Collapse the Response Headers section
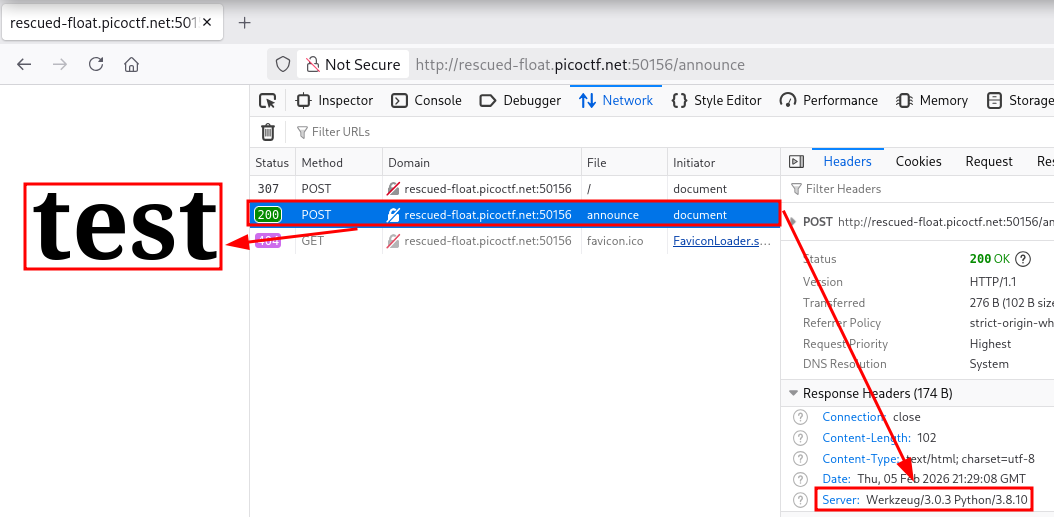Image resolution: width=1054 pixels, height=517 pixels. pos(794,393)
